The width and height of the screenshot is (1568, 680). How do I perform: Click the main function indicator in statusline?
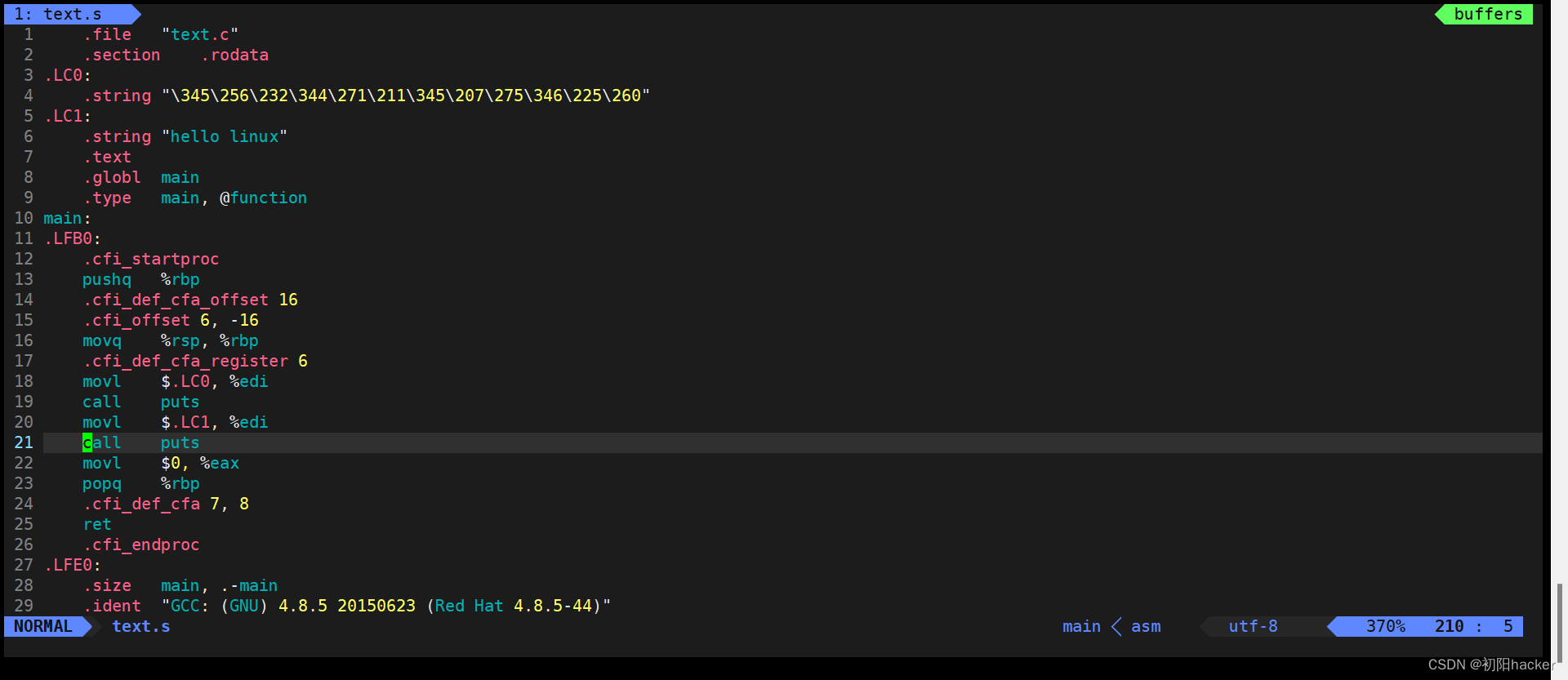(1081, 626)
